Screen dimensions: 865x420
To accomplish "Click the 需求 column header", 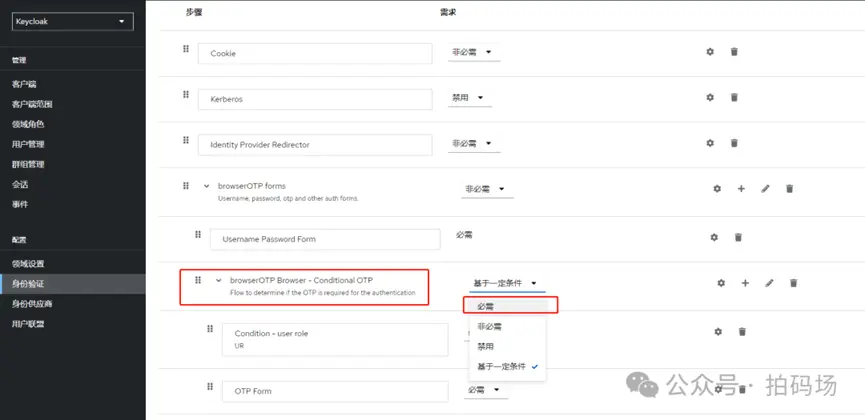I will point(448,12).
